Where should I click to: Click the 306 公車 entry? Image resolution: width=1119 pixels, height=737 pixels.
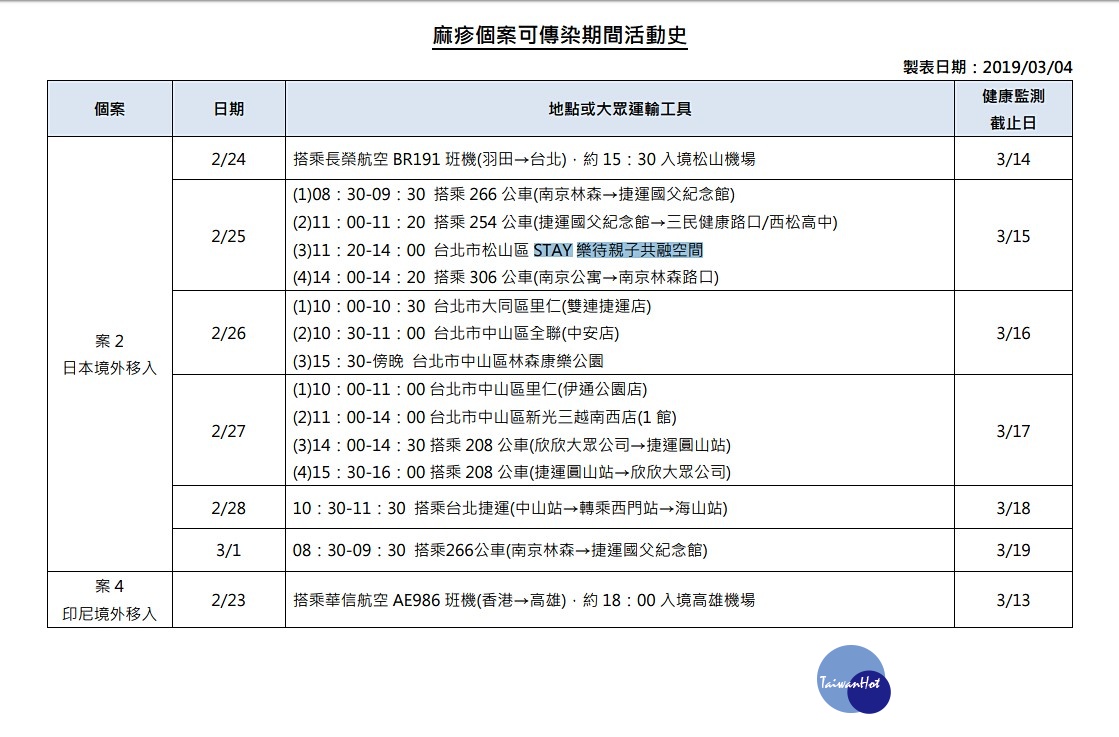click(x=505, y=277)
